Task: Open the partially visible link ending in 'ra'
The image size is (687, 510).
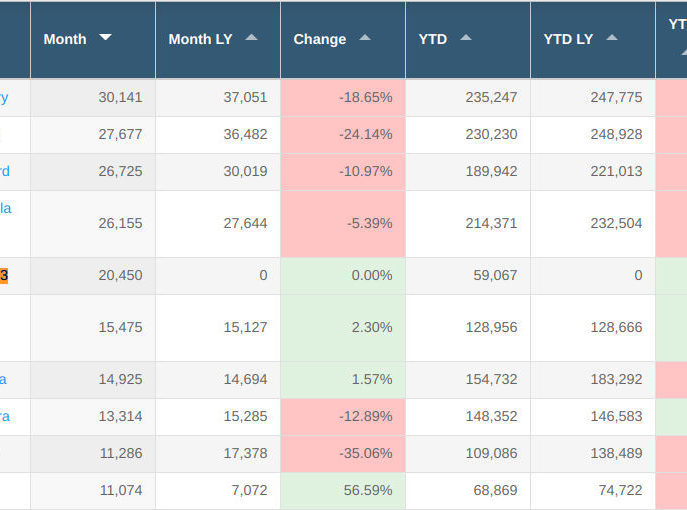Action: [x=5, y=416]
